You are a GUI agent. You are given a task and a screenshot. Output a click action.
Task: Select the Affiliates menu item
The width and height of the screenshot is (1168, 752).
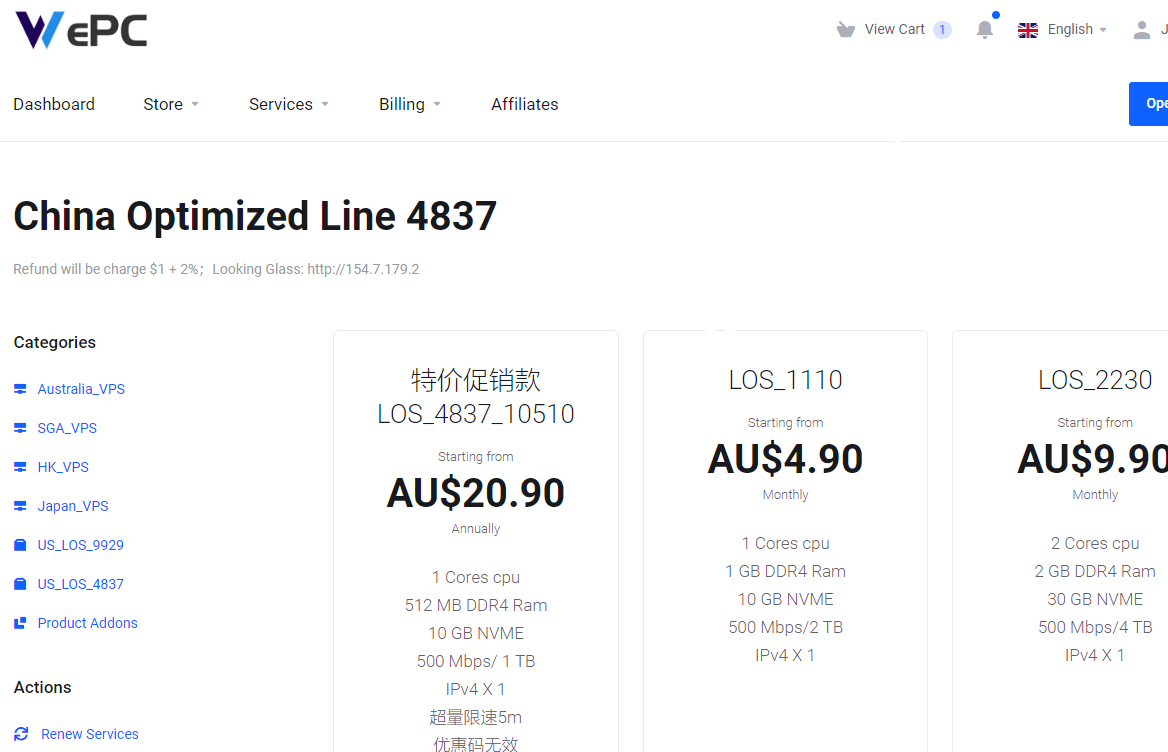point(524,104)
